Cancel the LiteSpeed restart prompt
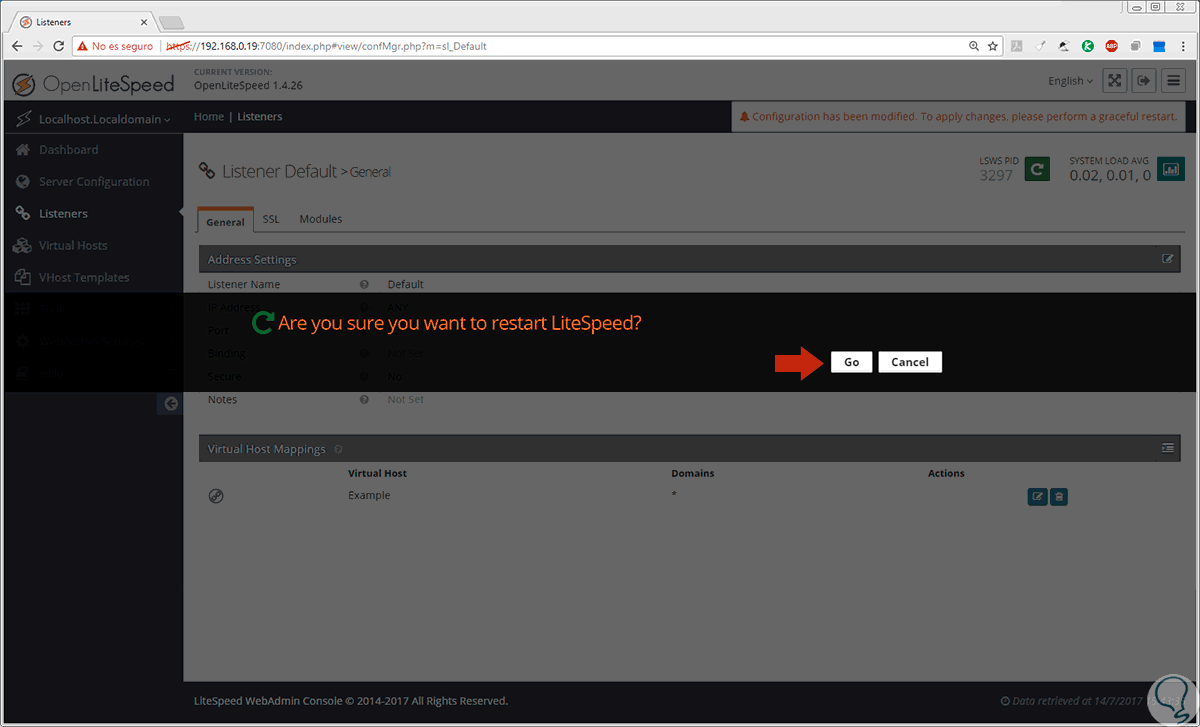Image resolution: width=1200 pixels, height=727 pixels. pyautogui.click(x=910, y=362)
